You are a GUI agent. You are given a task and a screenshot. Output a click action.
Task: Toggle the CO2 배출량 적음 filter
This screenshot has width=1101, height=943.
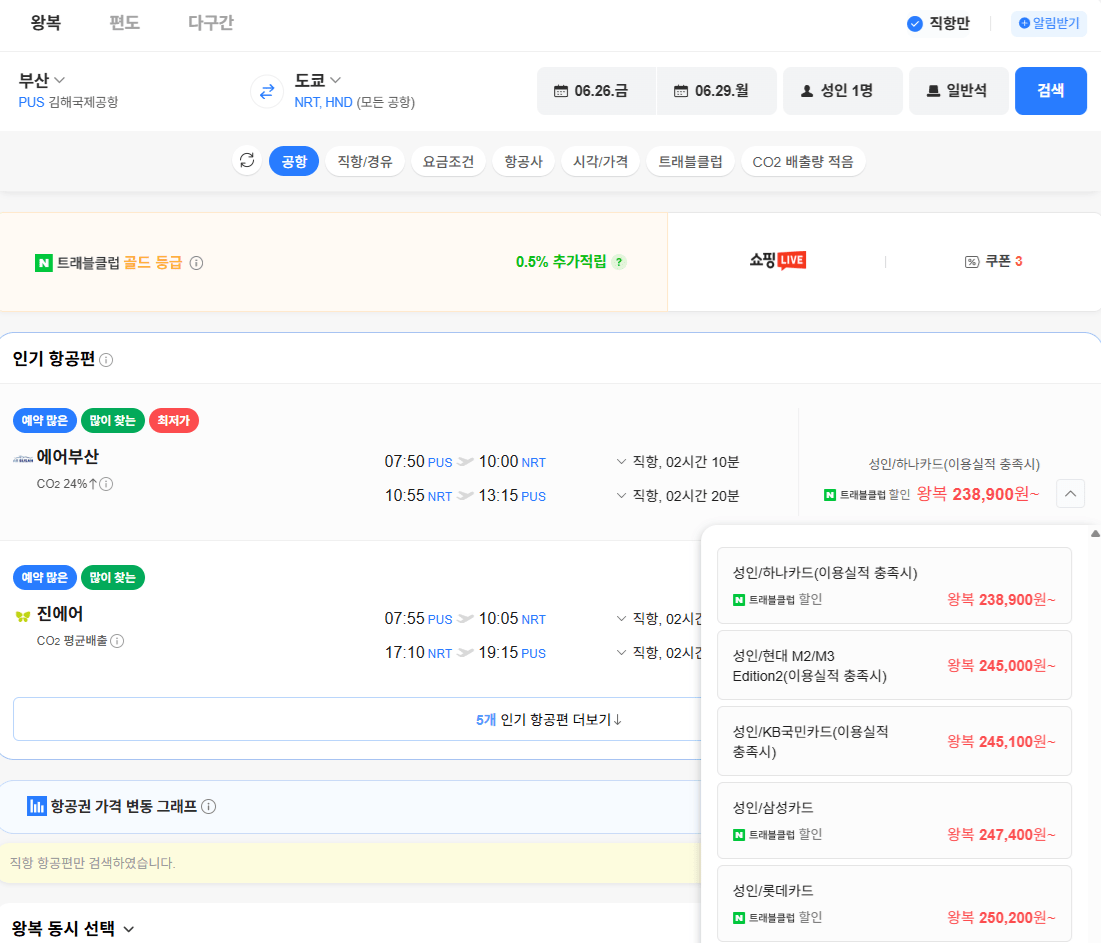pyautogui.click(x=803, y=161)
